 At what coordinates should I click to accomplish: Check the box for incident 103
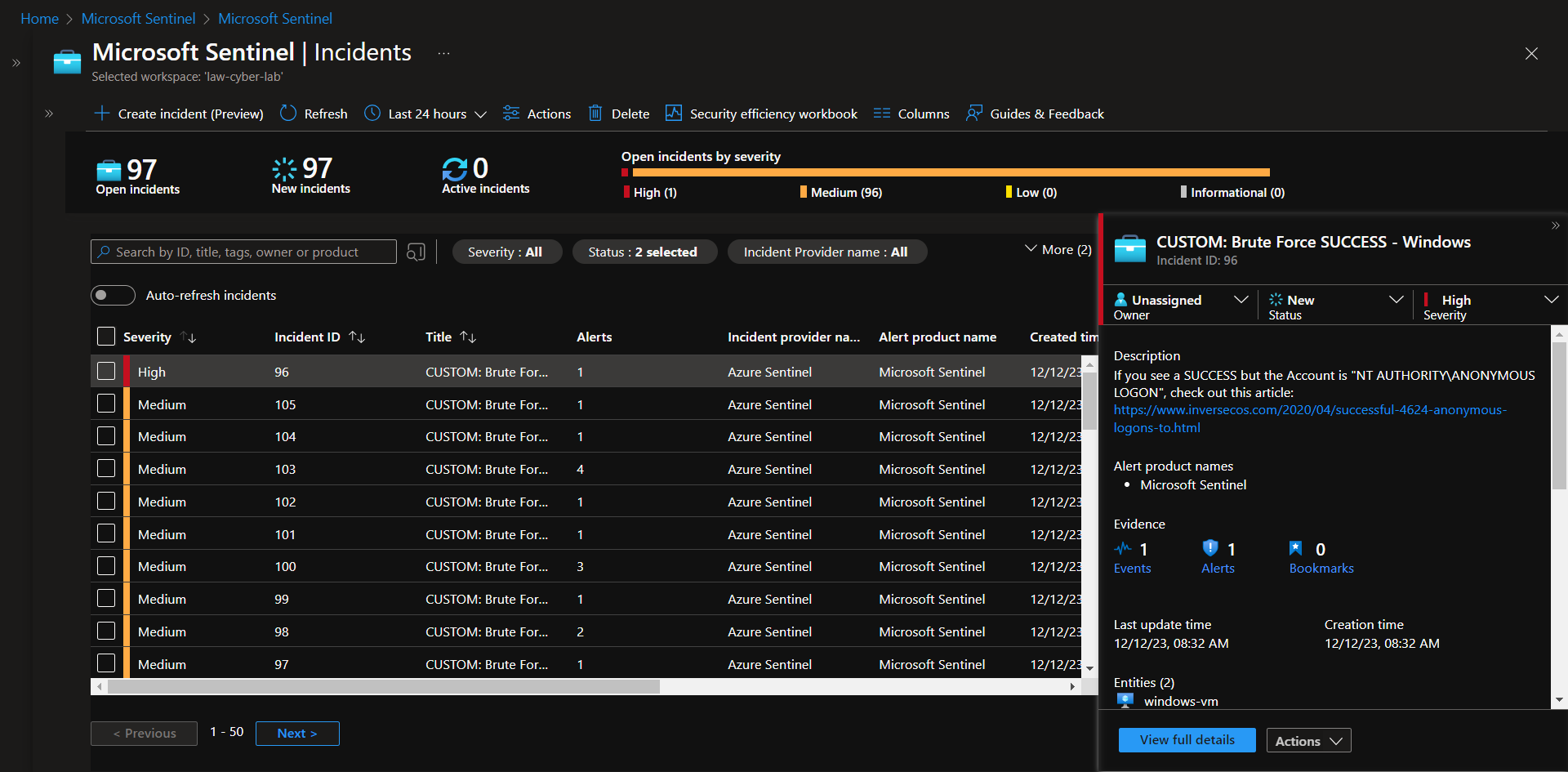pyautogui.click(x=106, y=468)
